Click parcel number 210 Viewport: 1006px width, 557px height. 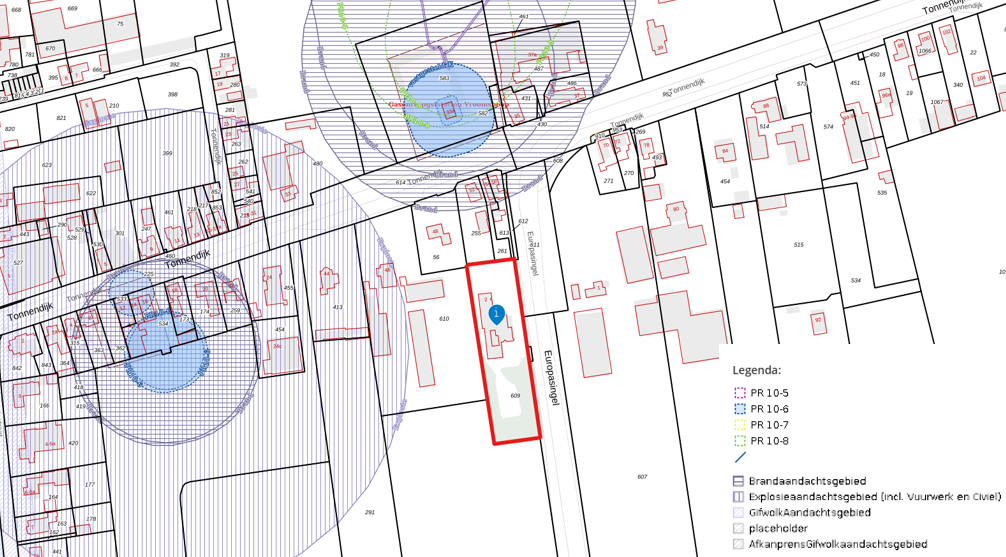[x=114, y=105]
